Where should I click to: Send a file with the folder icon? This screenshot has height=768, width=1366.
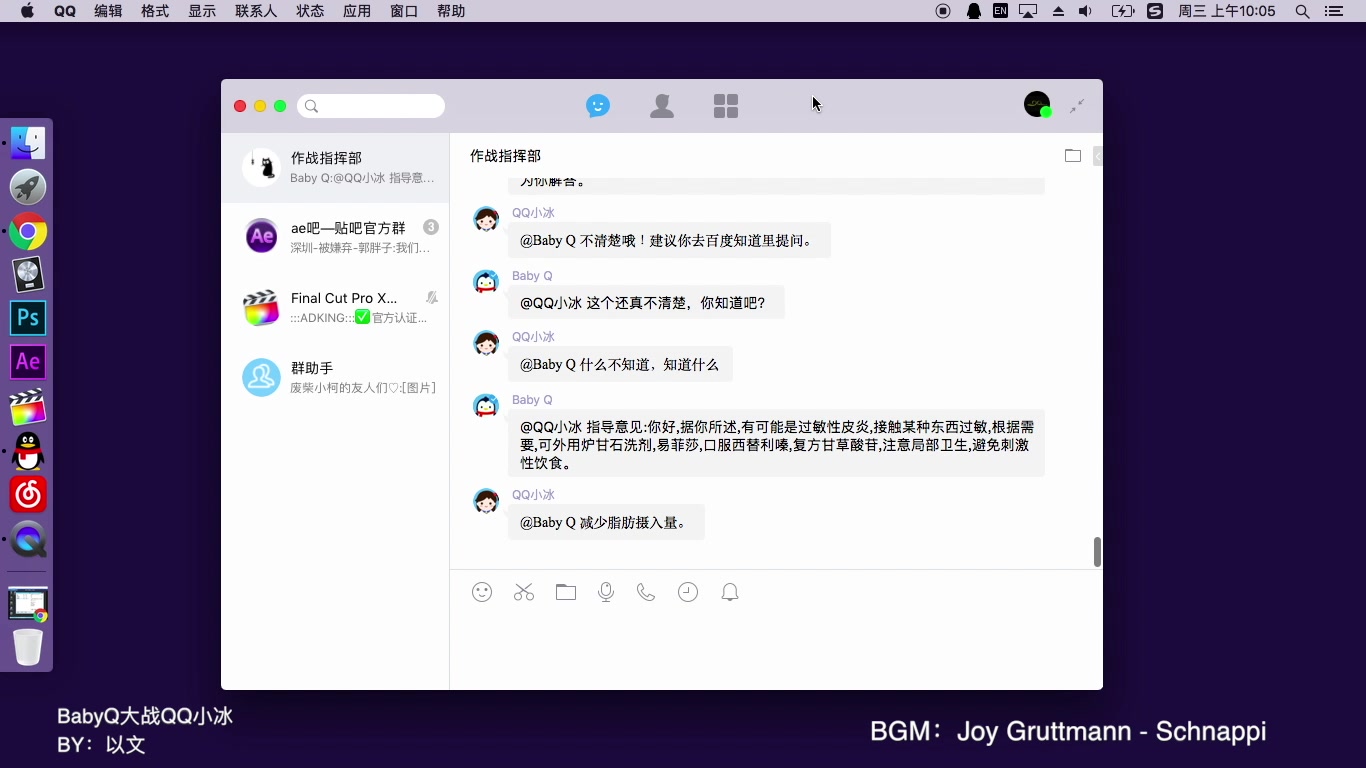[x=566, y=592]
